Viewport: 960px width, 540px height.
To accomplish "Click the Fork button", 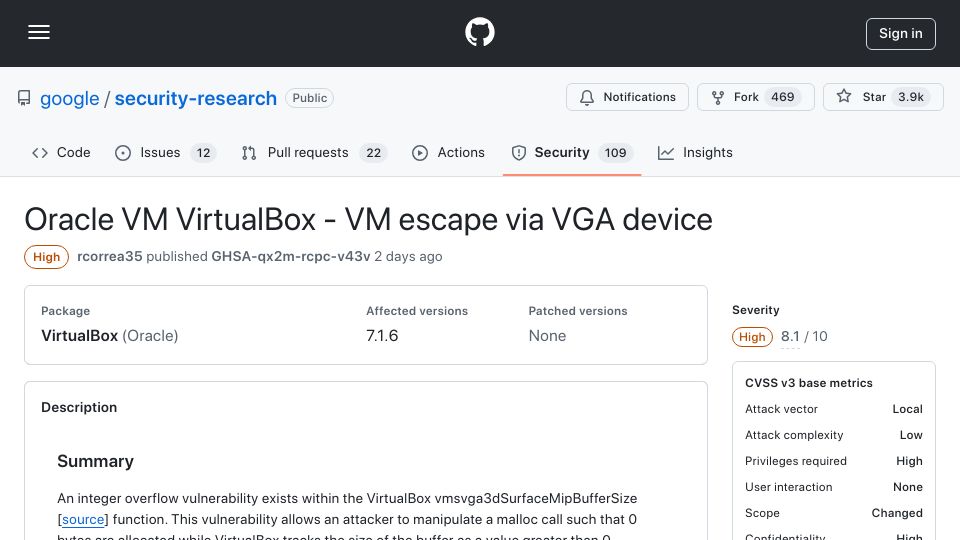I will (756, 97).
